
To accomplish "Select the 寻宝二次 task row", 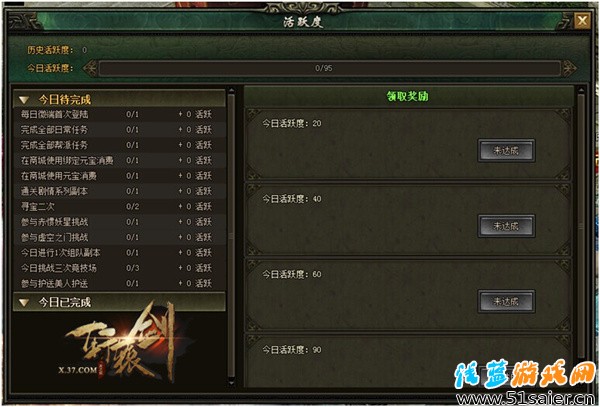I will pos(119,207).
